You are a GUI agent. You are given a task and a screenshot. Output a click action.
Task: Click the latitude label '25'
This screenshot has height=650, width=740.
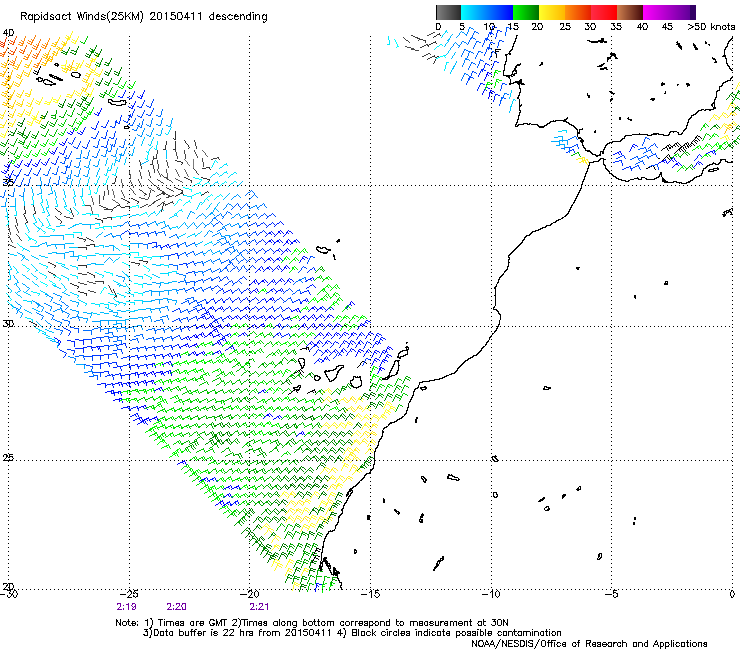coord(8,457)
